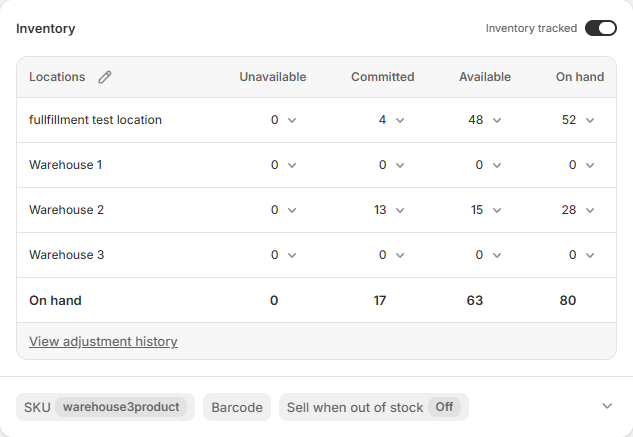The height and width of the screenshot is (437, 633).
Task: Select the Warehouse 2 location row label
Action: coord(67,210)
